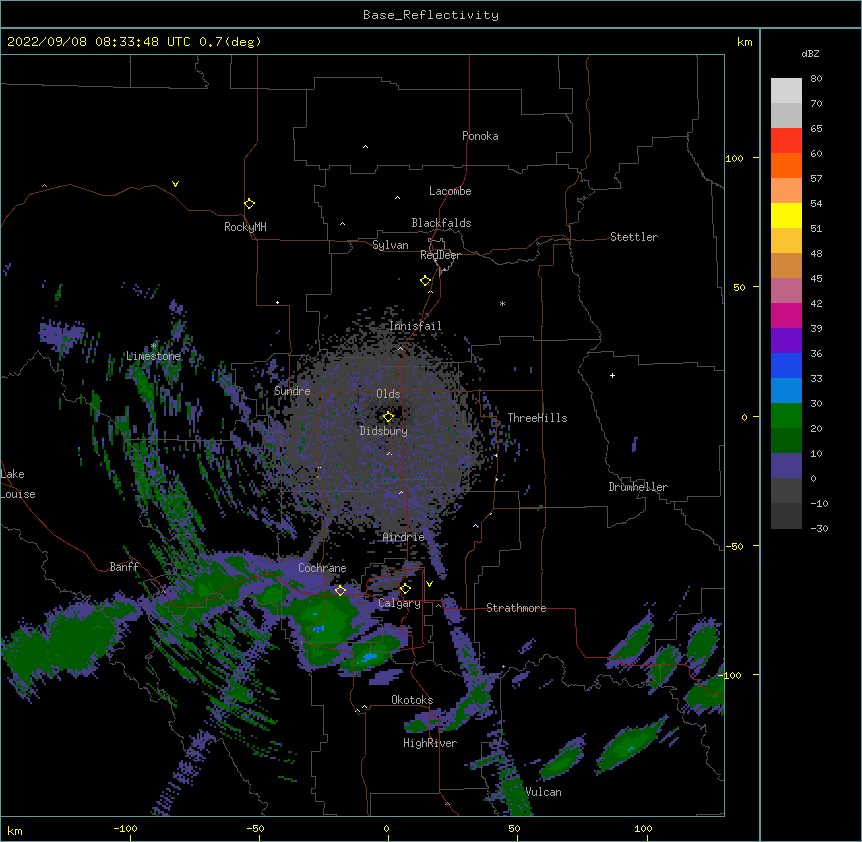862x842 pixels.
Task: Click the yellow diamond marker above Calgary label
Action: [x=405, y=589]
